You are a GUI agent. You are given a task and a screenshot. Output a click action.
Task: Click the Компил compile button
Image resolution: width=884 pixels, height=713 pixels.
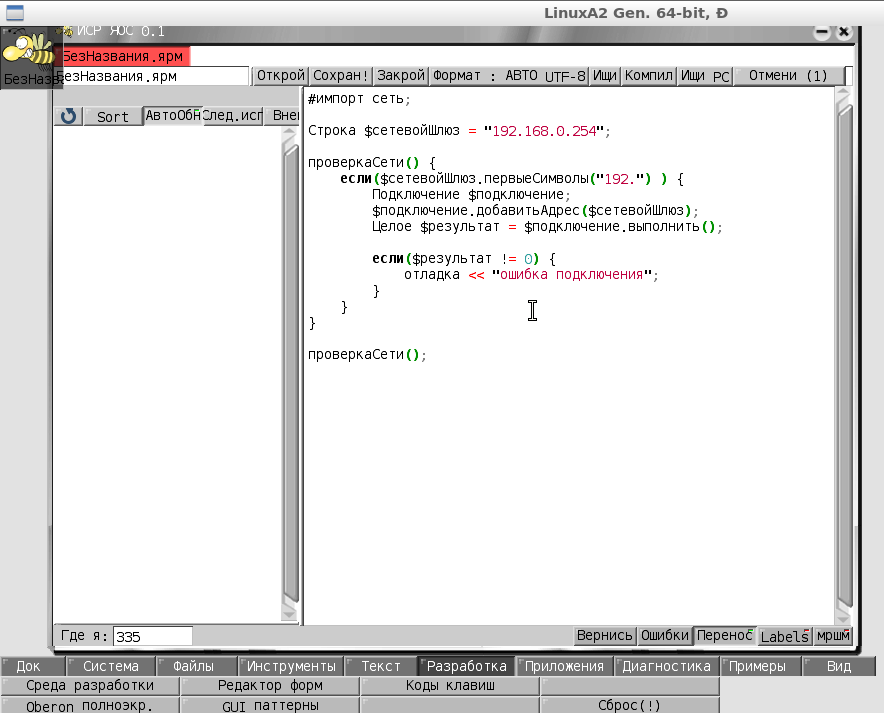click(x=649, y=76)
